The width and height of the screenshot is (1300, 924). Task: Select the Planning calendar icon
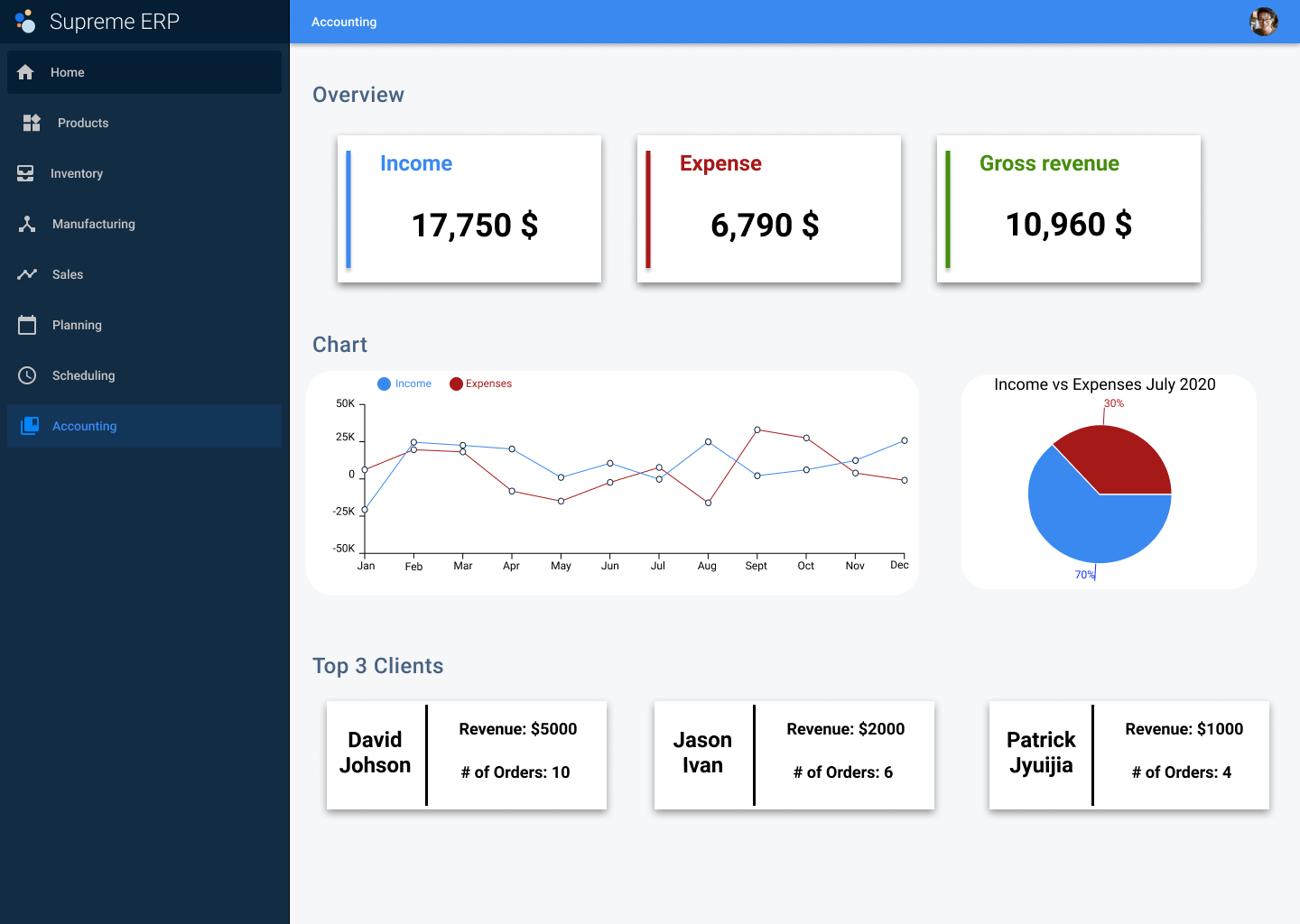(27, 325)
